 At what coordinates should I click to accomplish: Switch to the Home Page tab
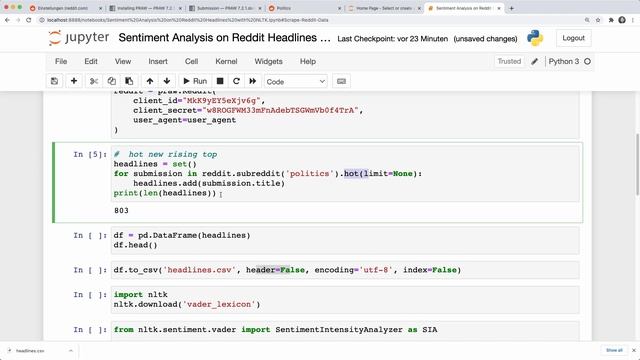click(x=384, y=8)
